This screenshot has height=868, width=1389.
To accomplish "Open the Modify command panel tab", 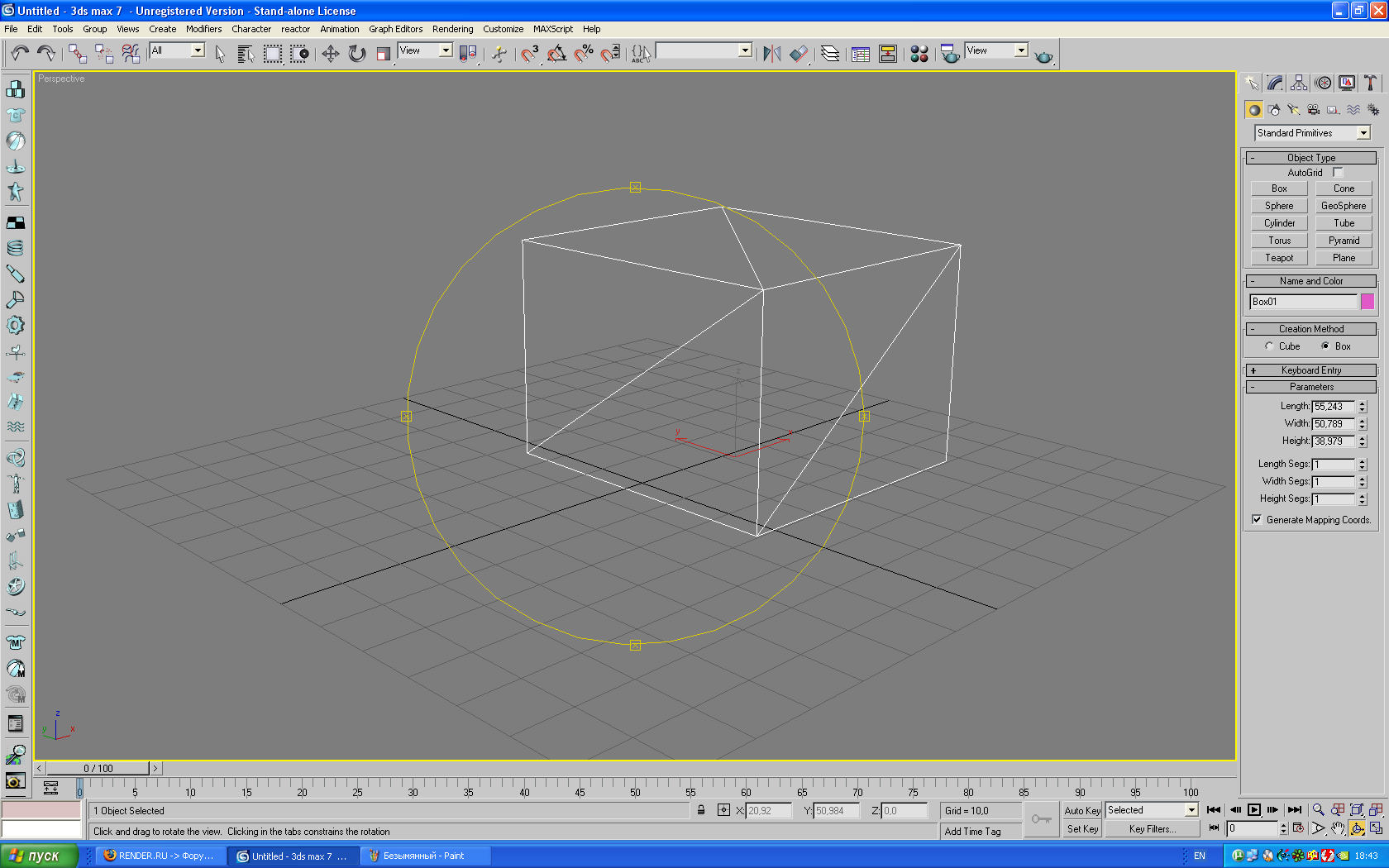I will click(1275, 83).
